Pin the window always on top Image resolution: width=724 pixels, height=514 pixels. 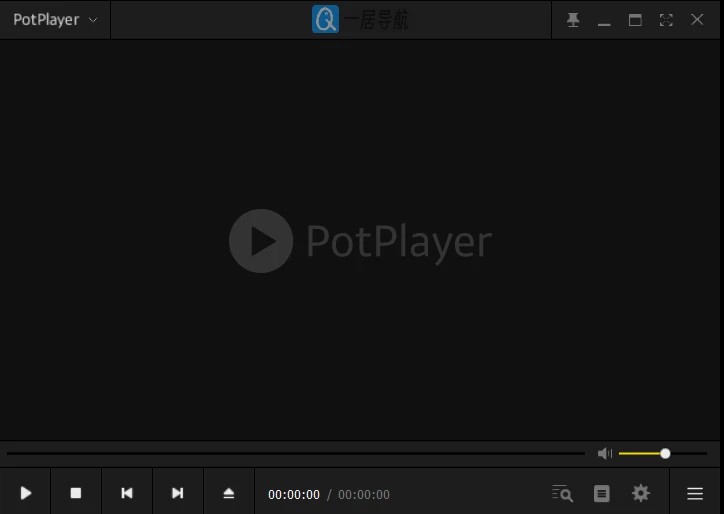pos(573,20)
